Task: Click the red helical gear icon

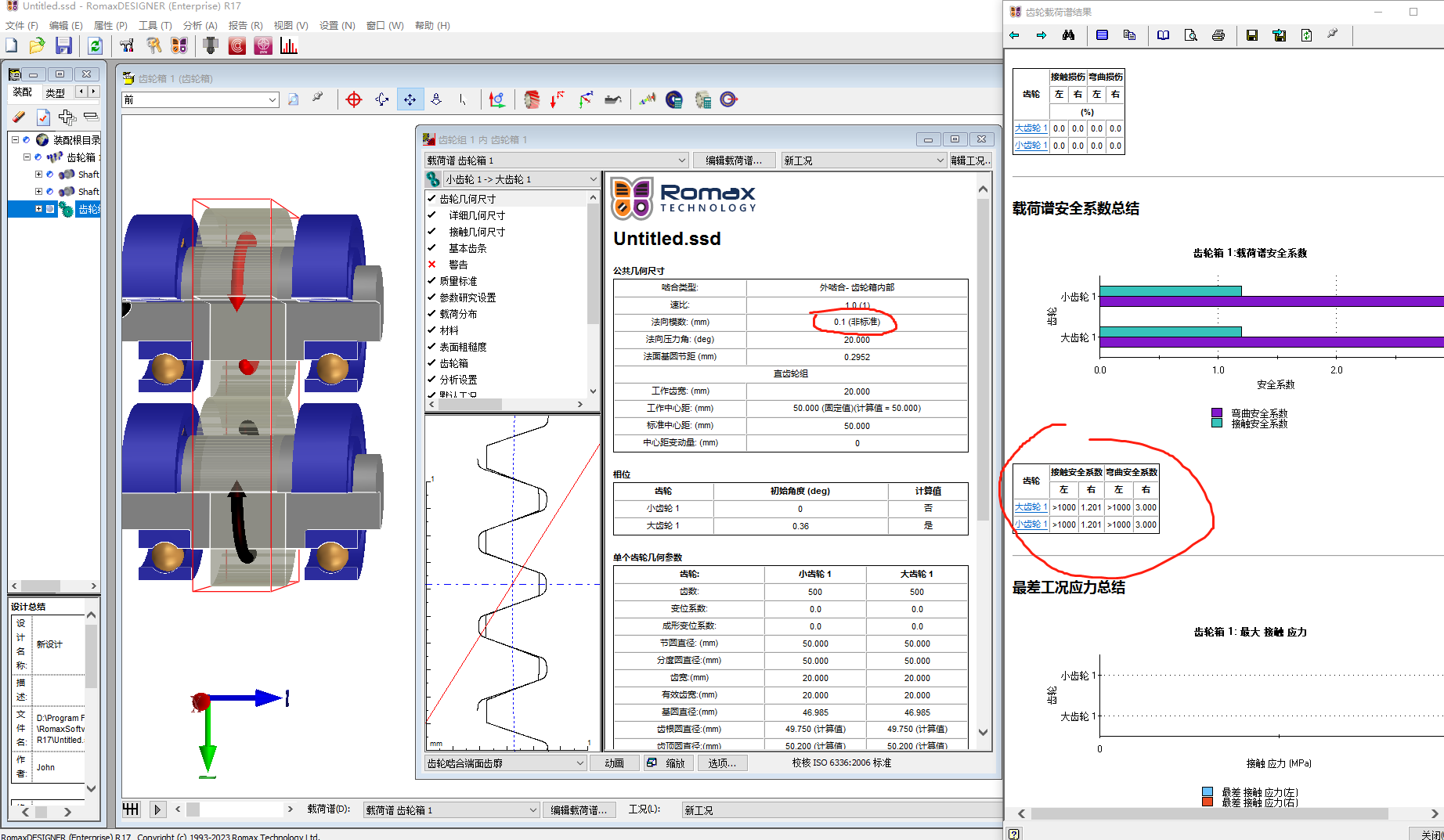Action: pyautogui.click(x=532, y=99)
